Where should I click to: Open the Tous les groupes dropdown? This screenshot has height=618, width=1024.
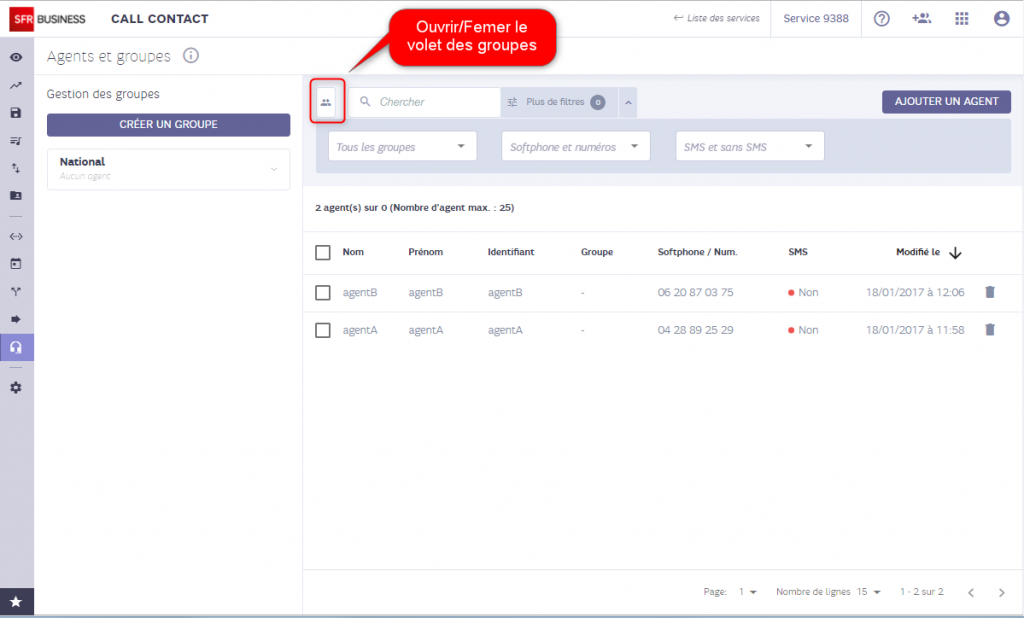click(x=402, y=146)
